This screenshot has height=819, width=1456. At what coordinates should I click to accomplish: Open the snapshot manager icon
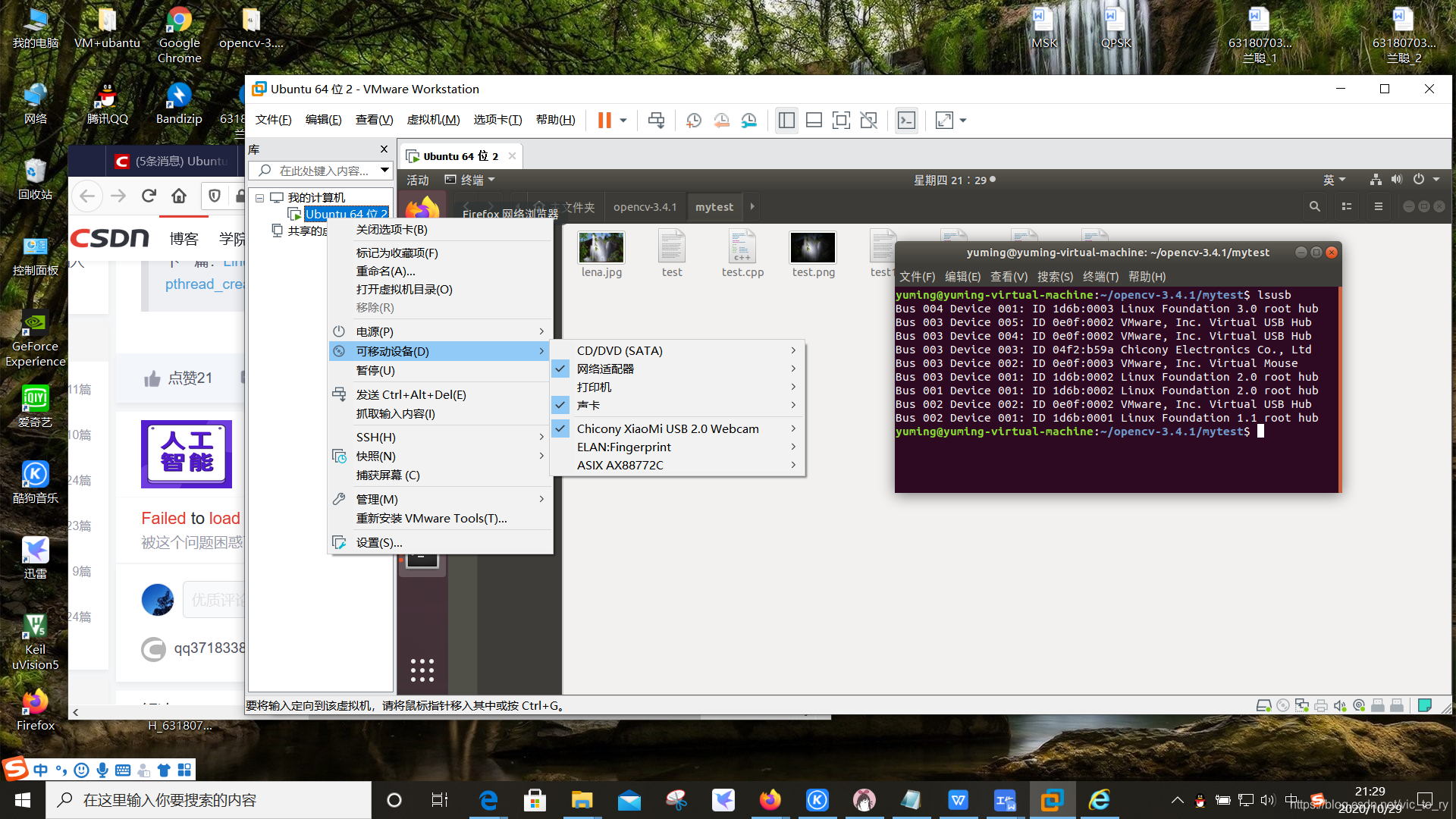(x=749, y=120)
